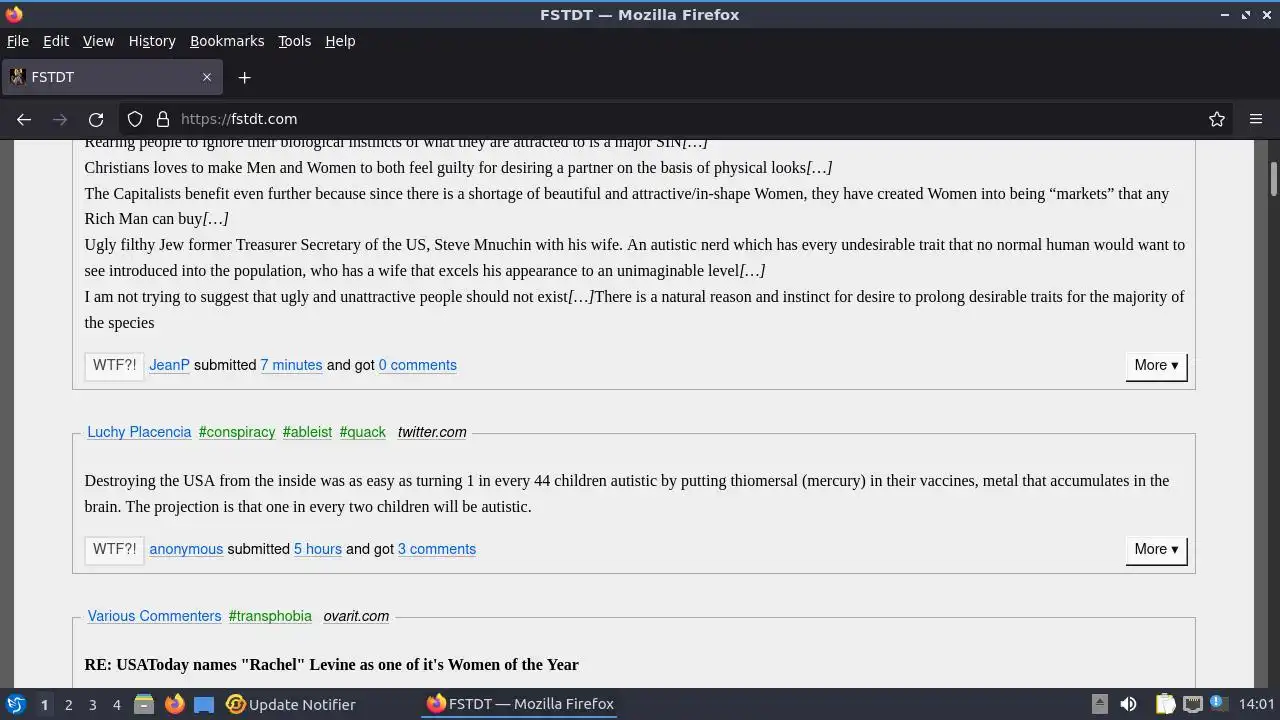Open the Edit menu

click(55, 41)
